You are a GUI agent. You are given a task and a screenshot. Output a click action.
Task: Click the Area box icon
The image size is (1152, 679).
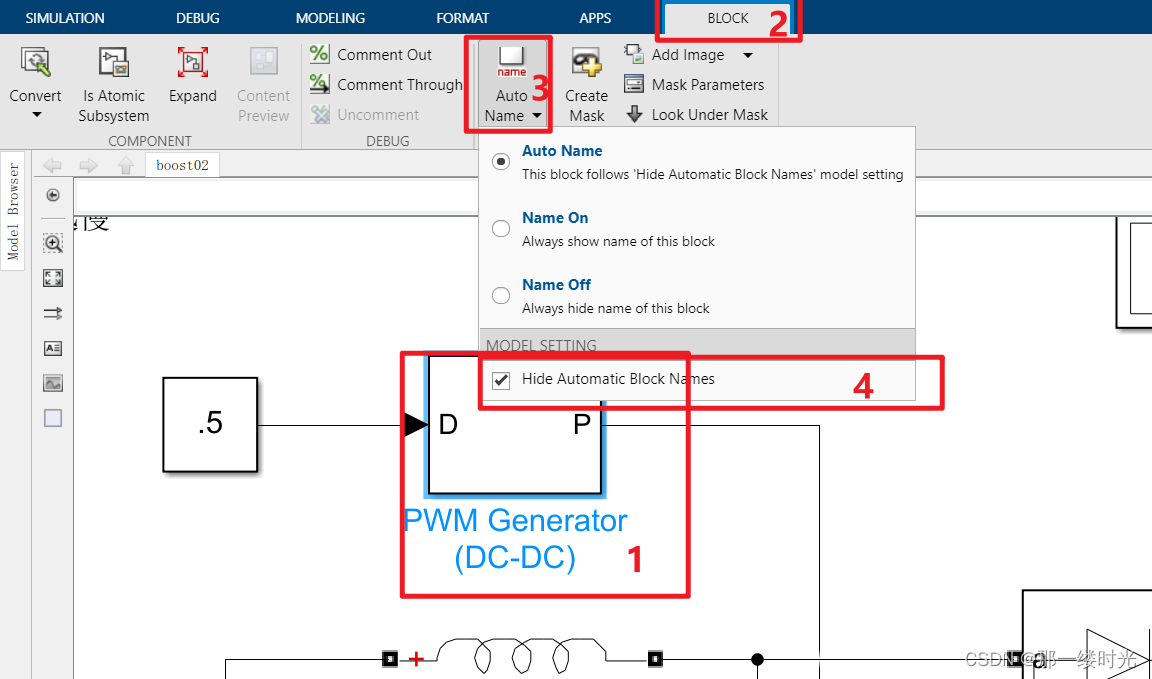point(53,418)
